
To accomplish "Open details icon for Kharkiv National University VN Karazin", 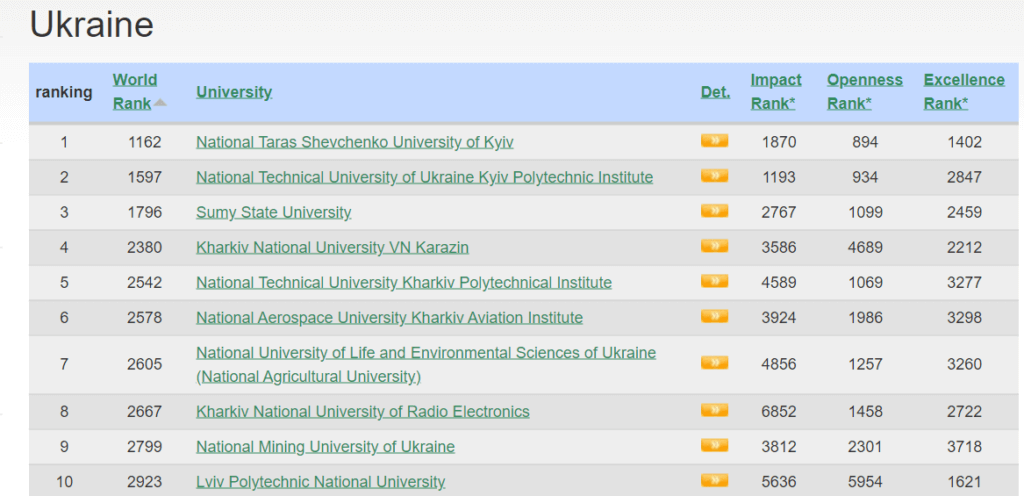I will pos(714,246).
